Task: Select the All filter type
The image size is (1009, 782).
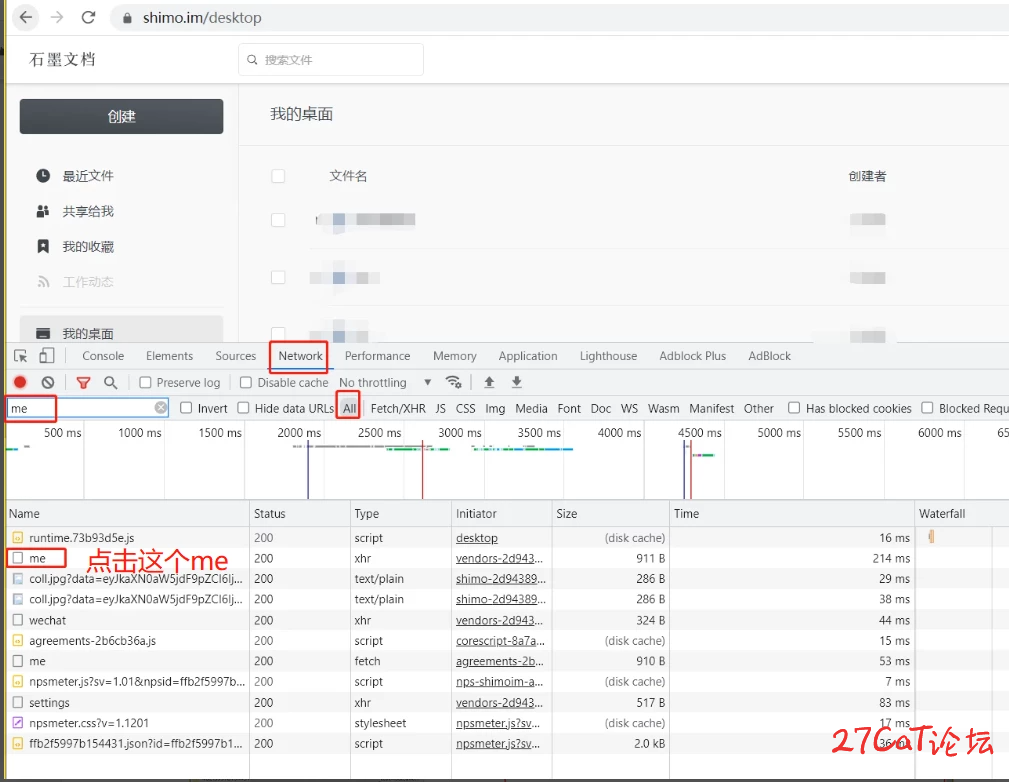Action: point(349,408)
